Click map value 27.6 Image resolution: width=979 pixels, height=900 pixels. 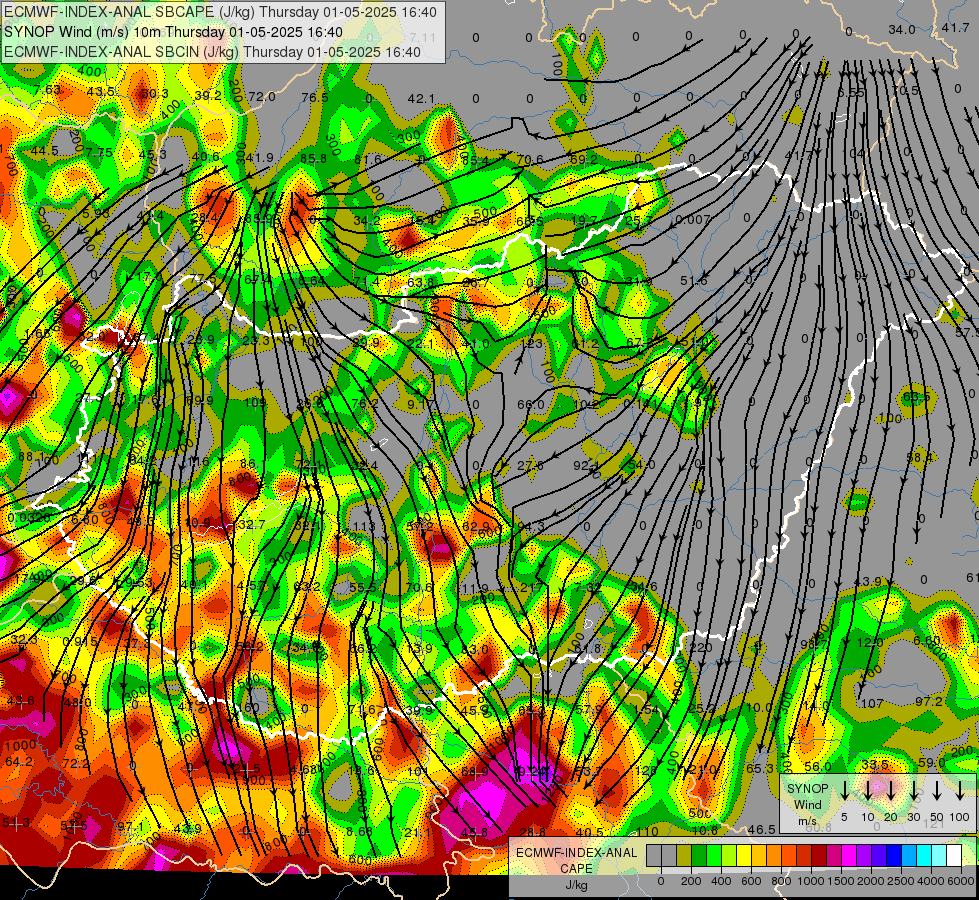(530, 465)
